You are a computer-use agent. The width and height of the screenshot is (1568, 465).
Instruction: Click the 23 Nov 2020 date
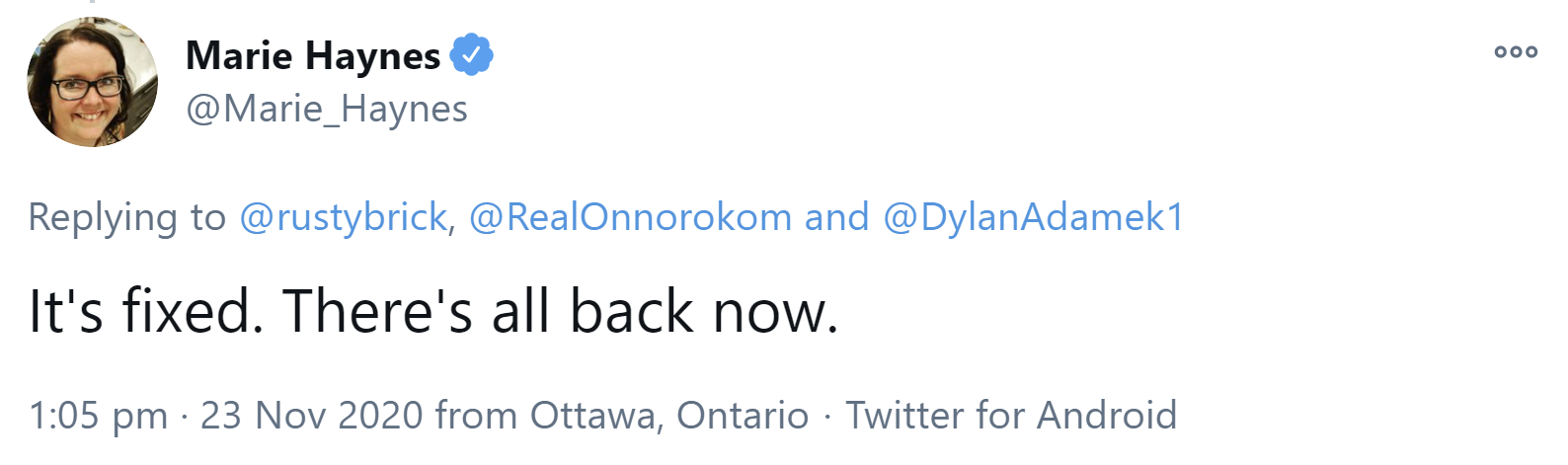coord(311,416)
